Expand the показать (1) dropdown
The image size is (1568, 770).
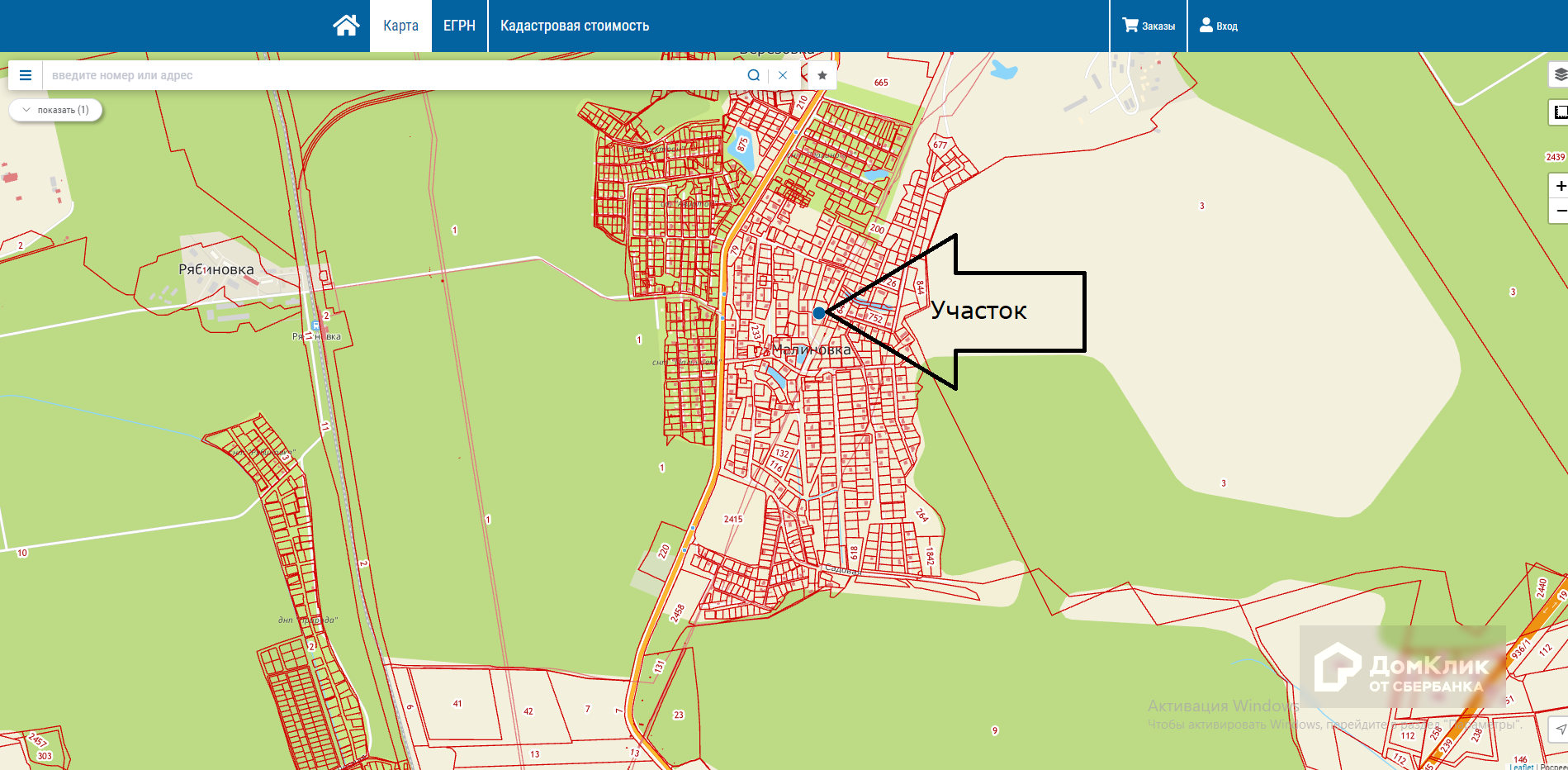click(55, 110)
